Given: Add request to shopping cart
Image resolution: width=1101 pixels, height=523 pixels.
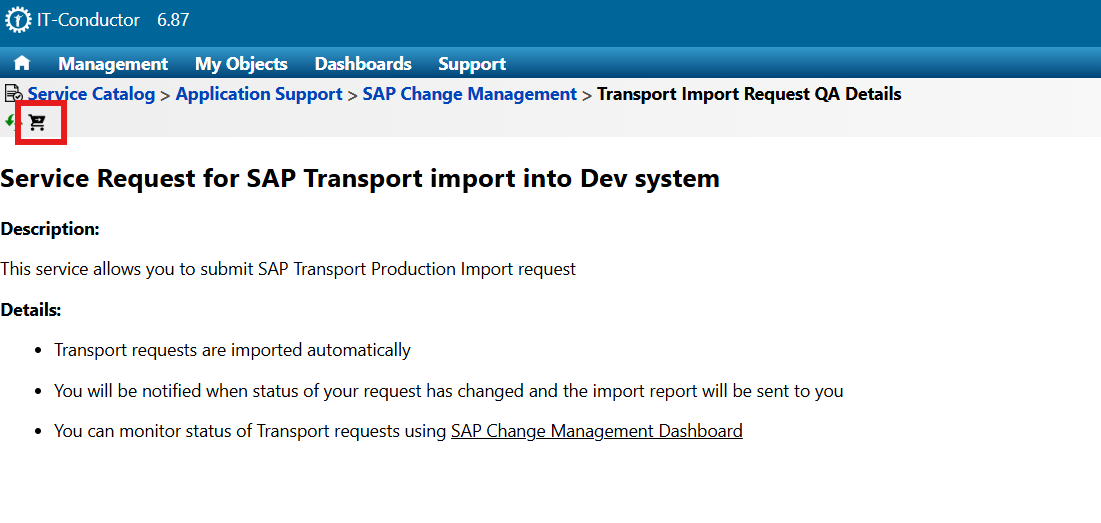Looking at the screenshot, I should (38, 122).
